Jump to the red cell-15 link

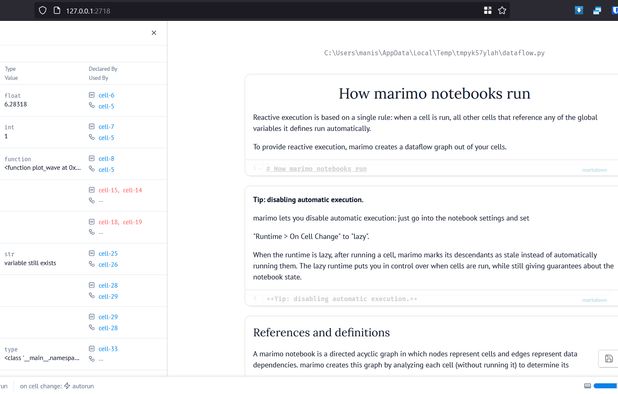pos(109,190)
